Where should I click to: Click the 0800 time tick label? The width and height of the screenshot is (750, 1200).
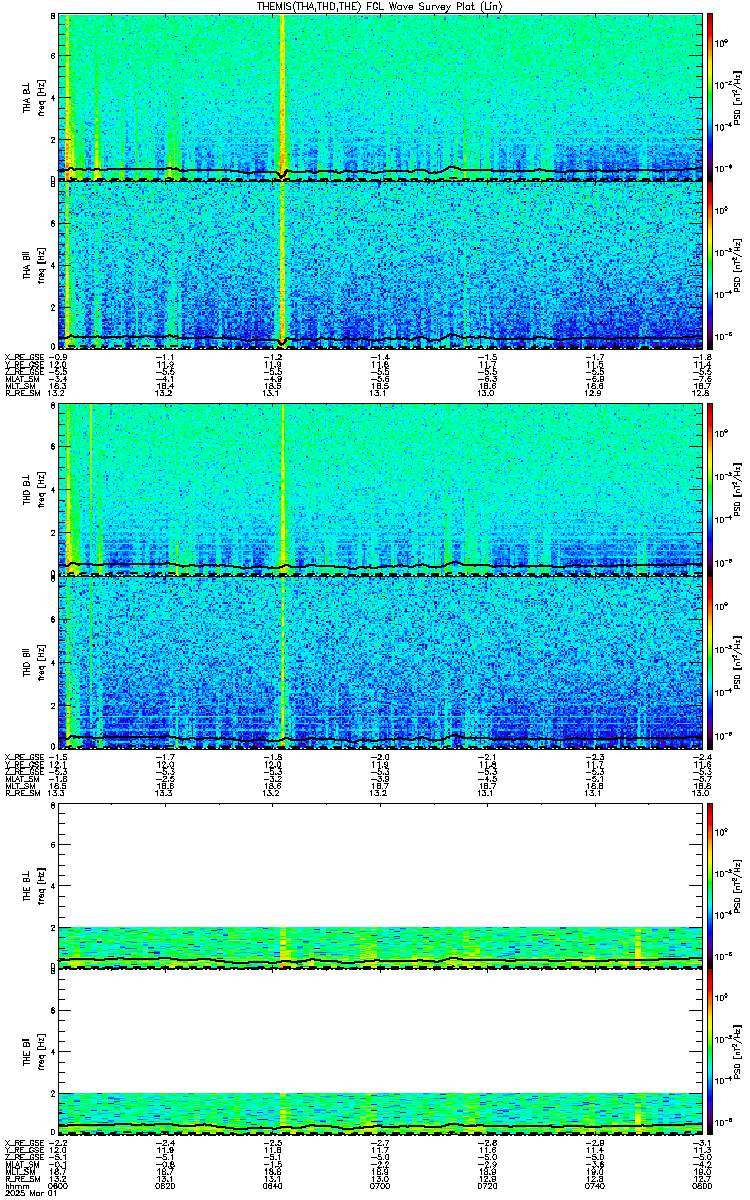click(701, 1186)
